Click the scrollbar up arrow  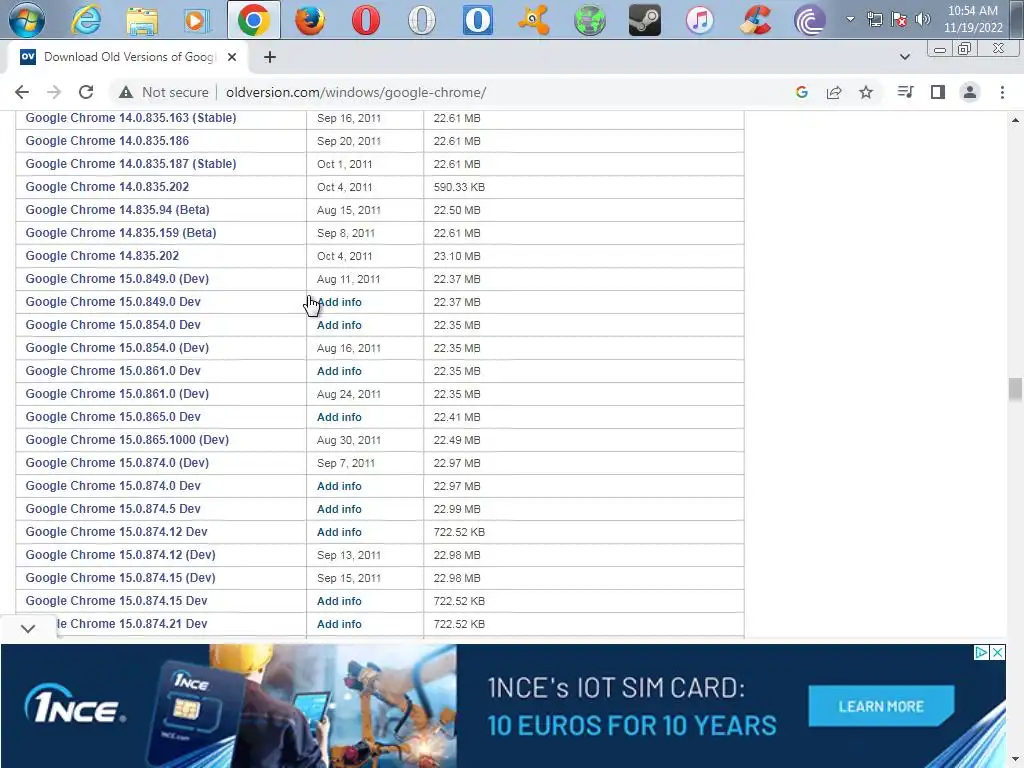pyautogui.click(x=1015, y=120)
